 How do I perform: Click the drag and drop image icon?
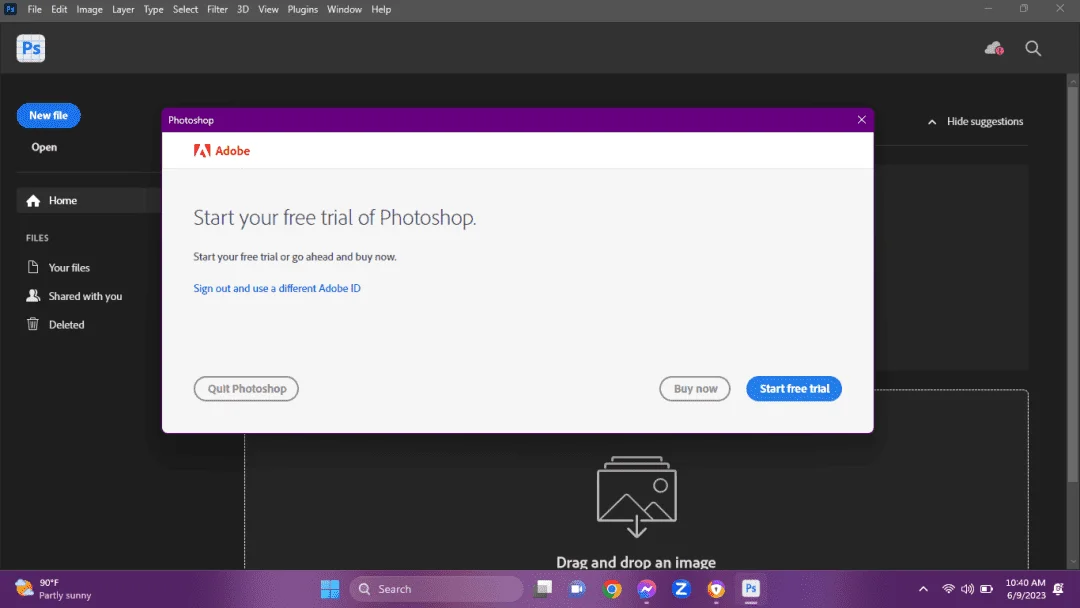636,496
